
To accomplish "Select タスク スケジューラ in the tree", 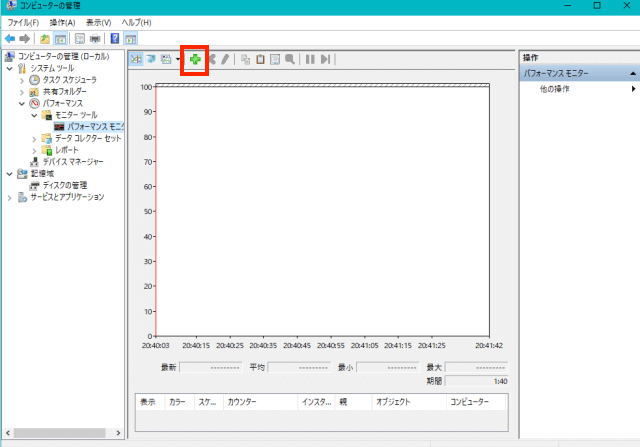I will click(69, 79).
